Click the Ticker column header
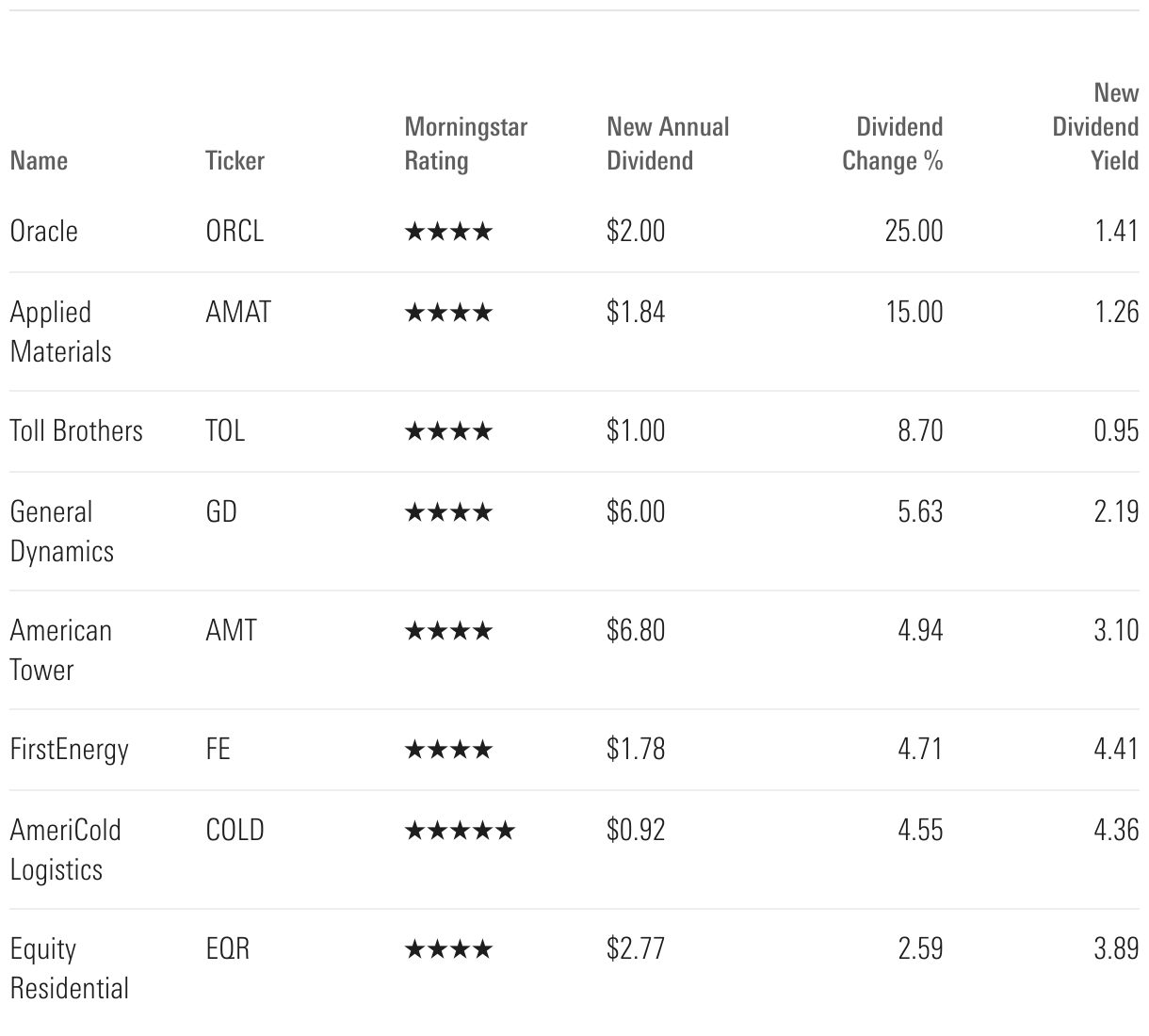The width and height of the screenshot is (1149, 1036). tap(235, 160)
